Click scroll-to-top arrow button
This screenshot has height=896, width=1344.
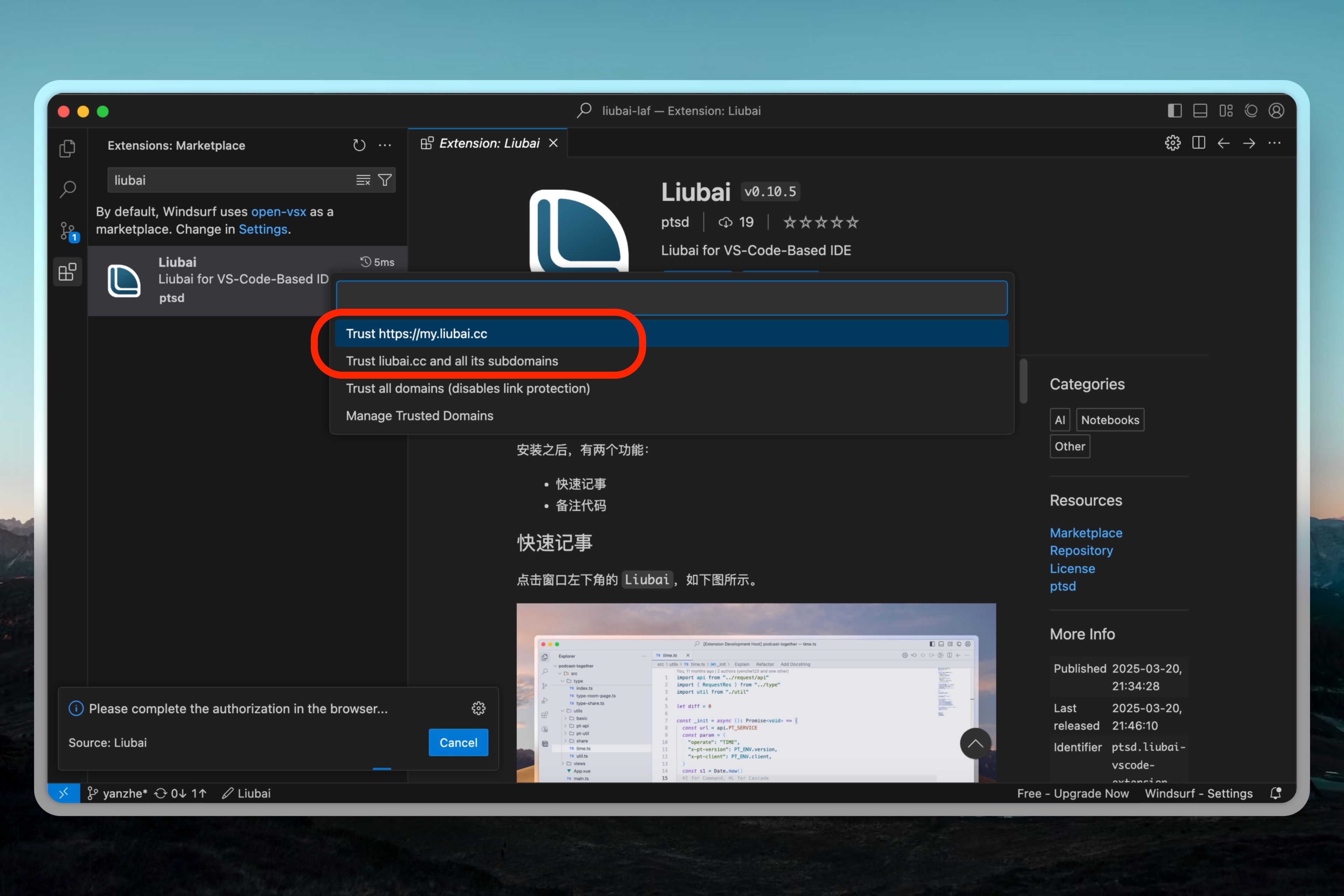[x=975, y=743]
